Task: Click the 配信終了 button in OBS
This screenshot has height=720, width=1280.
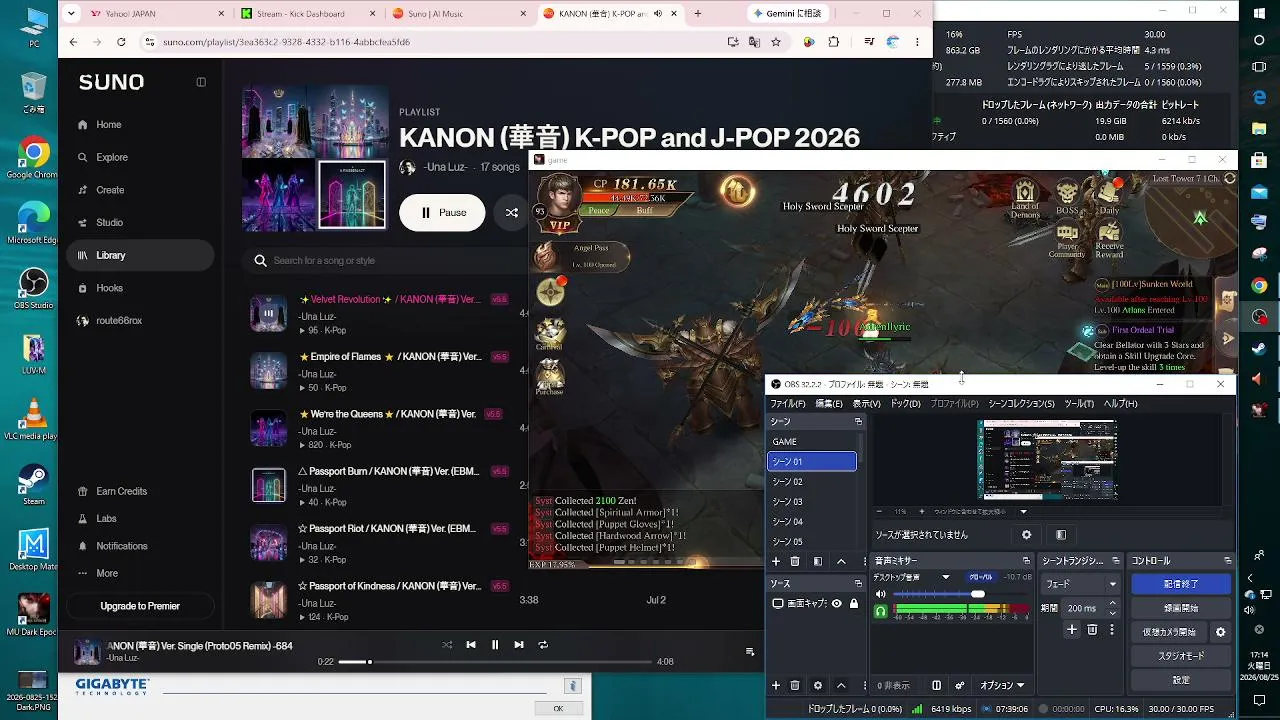Action: click(1181, 584)
